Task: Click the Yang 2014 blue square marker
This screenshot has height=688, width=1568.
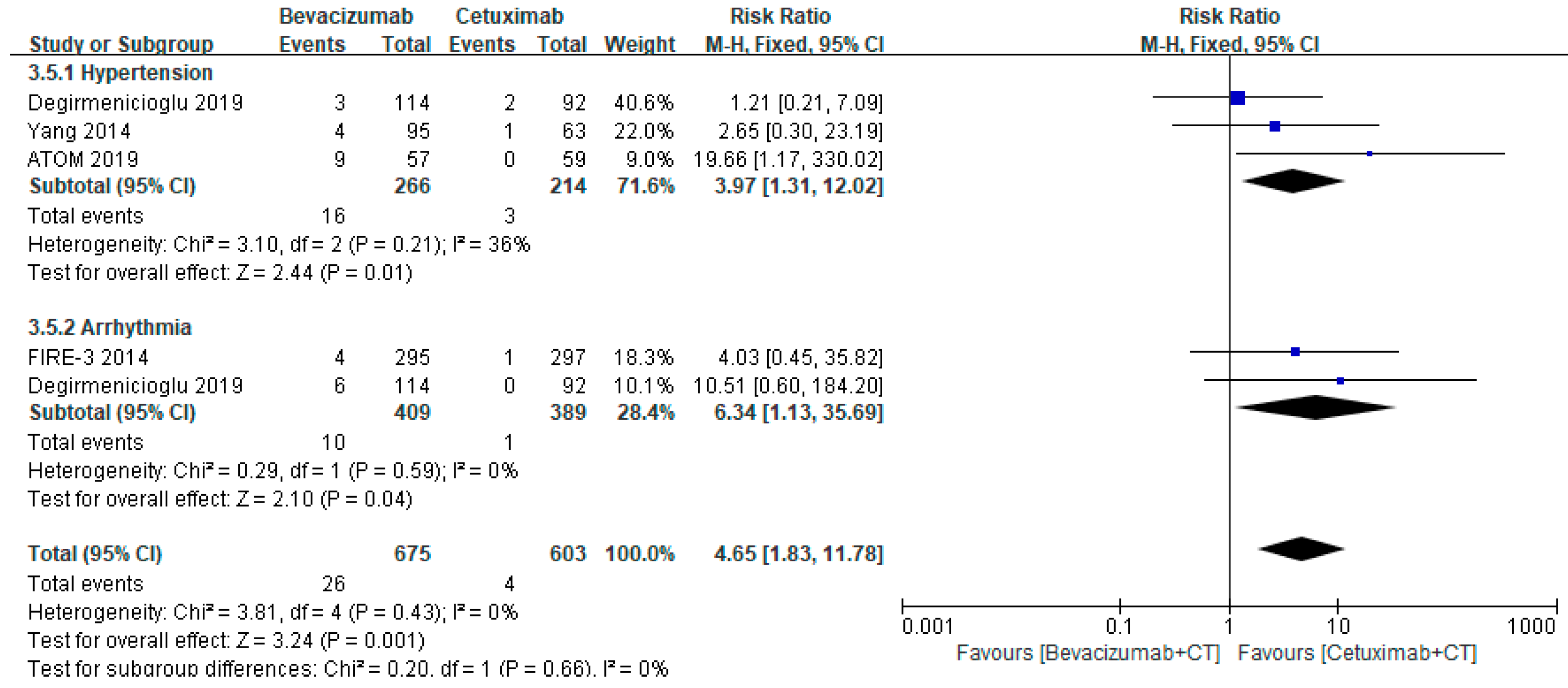Action: (1274, 126)
